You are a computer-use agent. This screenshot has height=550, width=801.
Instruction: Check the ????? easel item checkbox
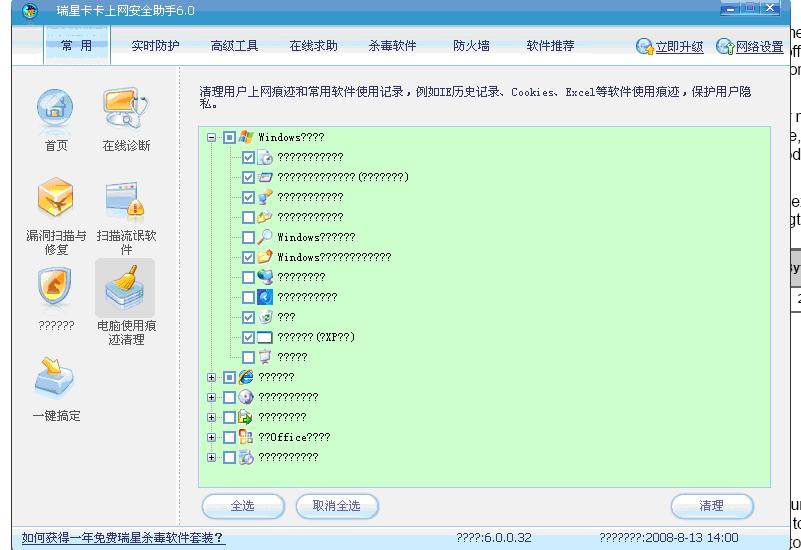248,357
